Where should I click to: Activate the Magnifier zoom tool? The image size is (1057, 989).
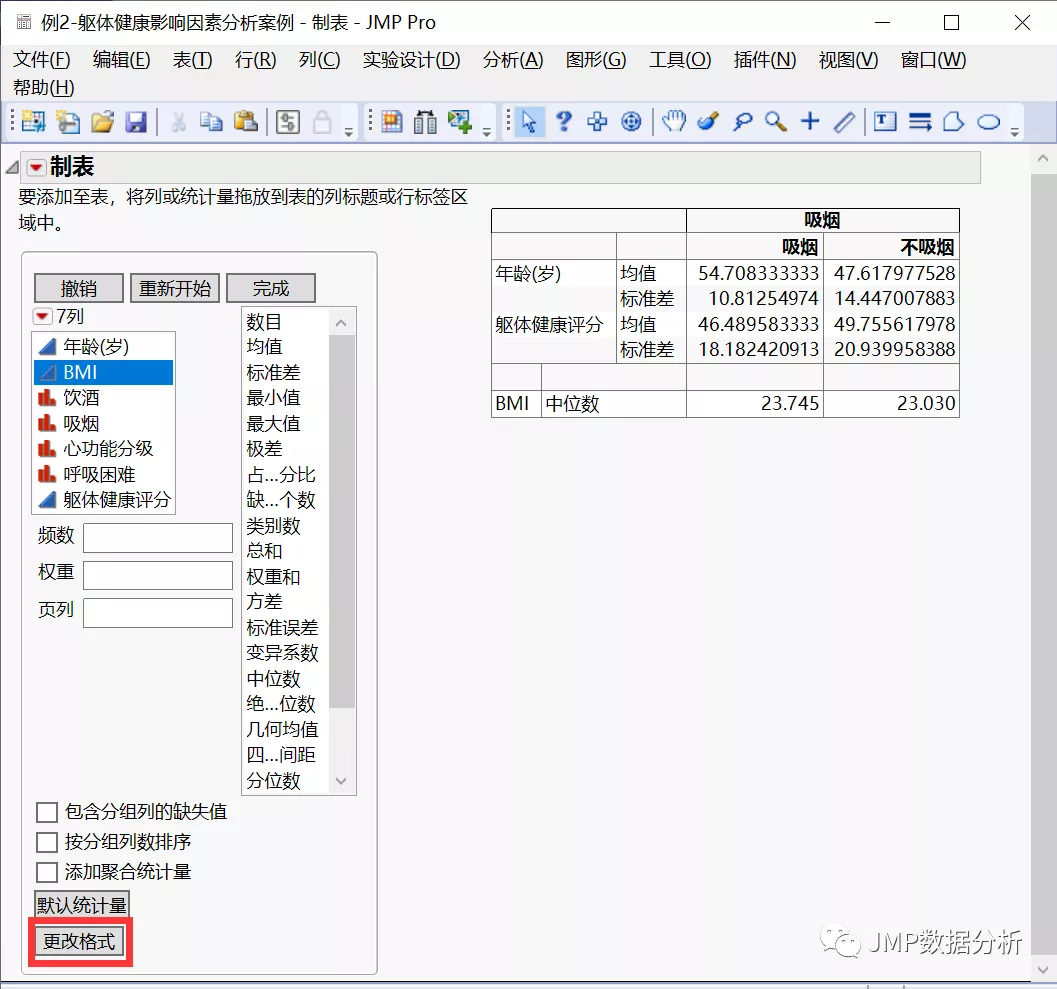tap(774, 121)
